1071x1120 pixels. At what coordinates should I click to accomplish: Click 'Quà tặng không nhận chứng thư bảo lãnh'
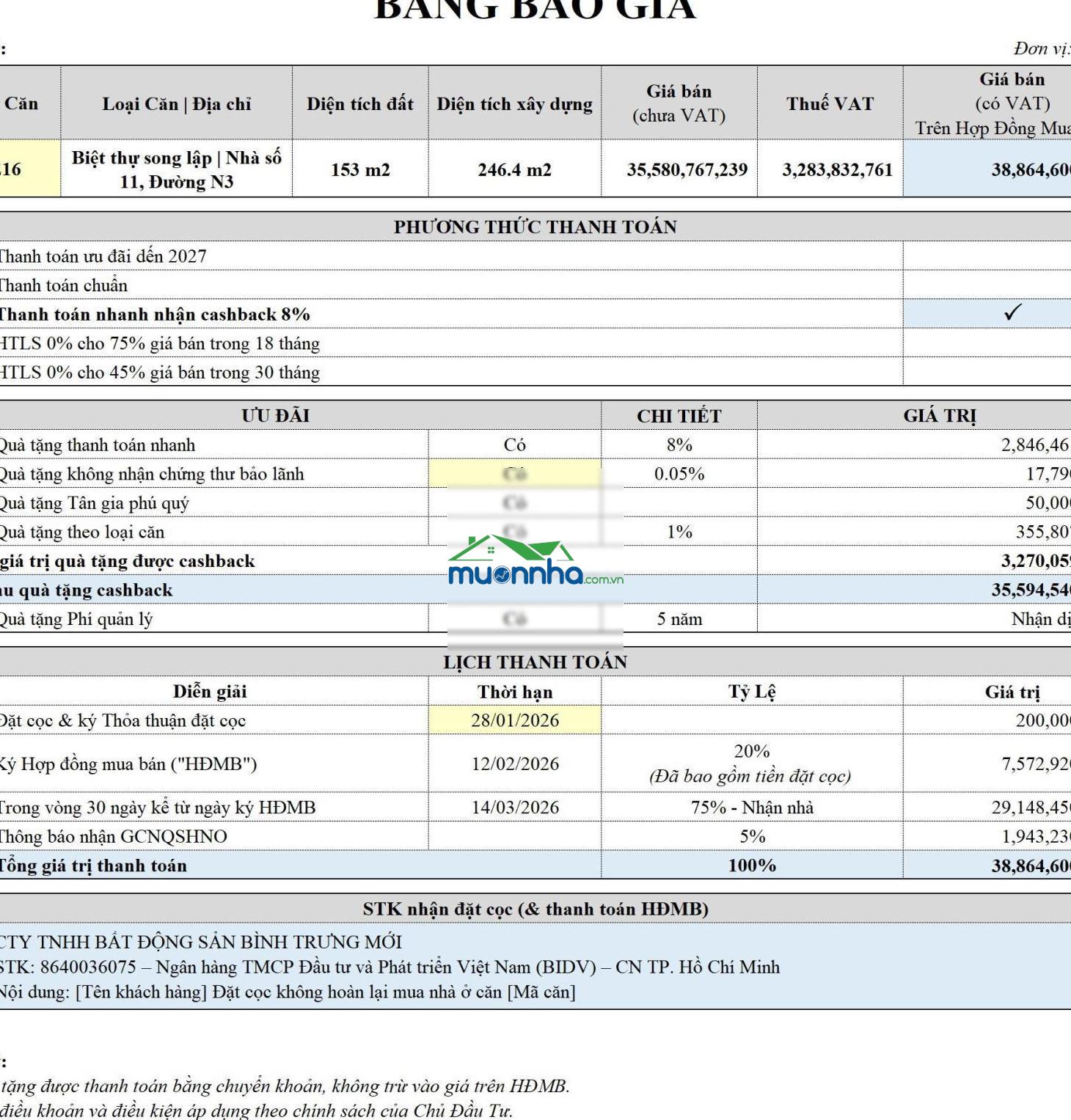[x=152, y=474]
